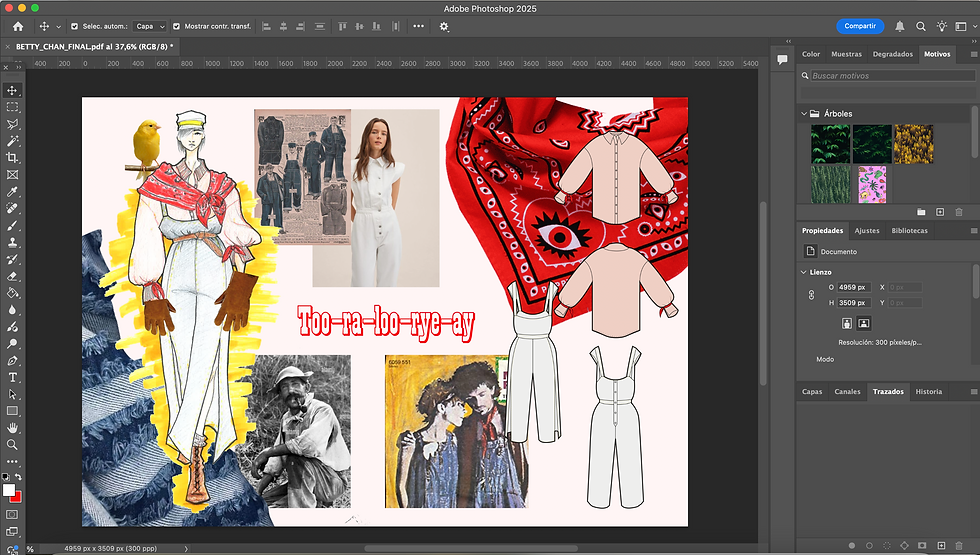Select the Move tool in the toolbar
This screenshot has height=555, width=980.
click(12, 90)
